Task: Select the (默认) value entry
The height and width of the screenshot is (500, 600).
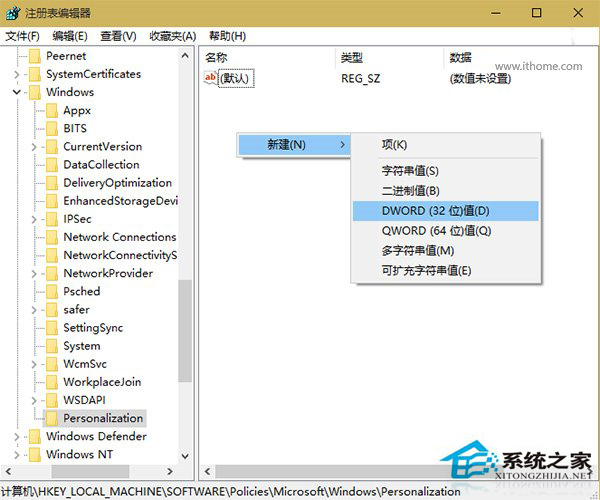Action: [x=236, y=78]
